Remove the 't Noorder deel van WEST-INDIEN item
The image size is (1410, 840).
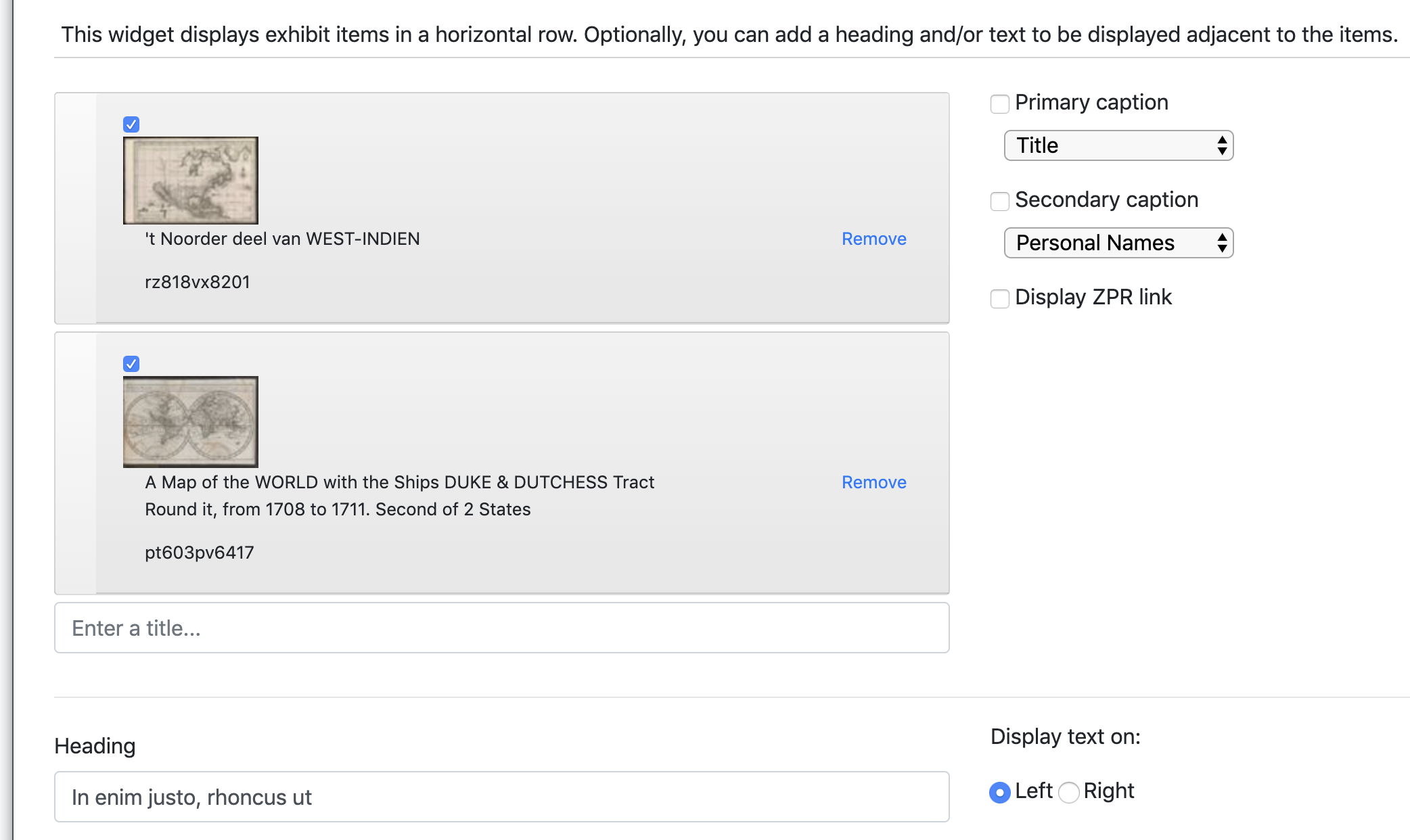pyautogui.click(x=873, y=239)
